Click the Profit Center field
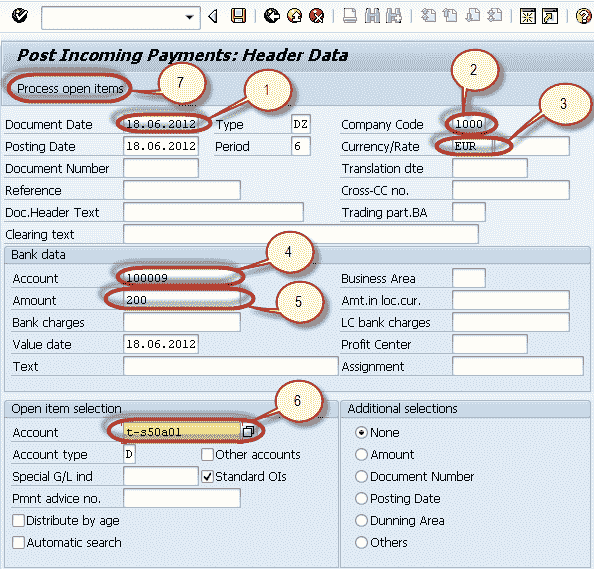Viewport: 594px width, 569px height. tap(489, 344)
